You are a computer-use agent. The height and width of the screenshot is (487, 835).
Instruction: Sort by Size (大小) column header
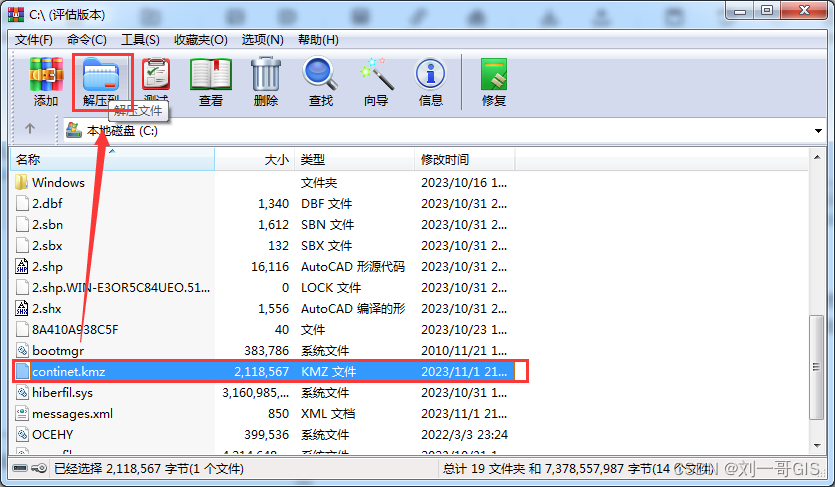[x=255, y=159]
